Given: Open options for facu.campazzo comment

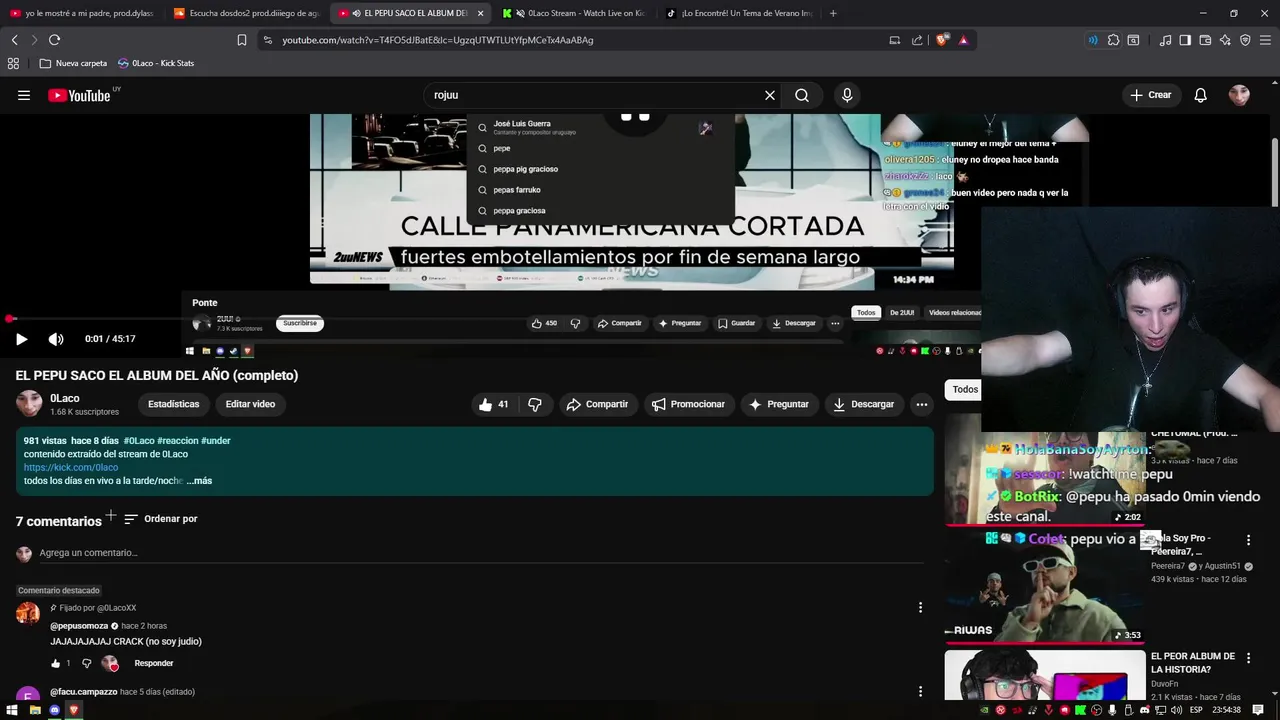Looking at the screenshot, I should (920, 691).
